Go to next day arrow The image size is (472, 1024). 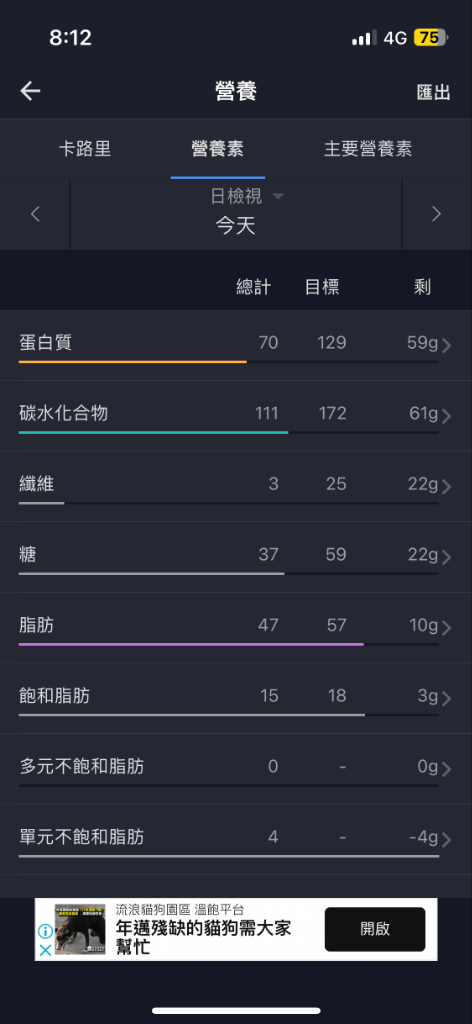[437, 214]
